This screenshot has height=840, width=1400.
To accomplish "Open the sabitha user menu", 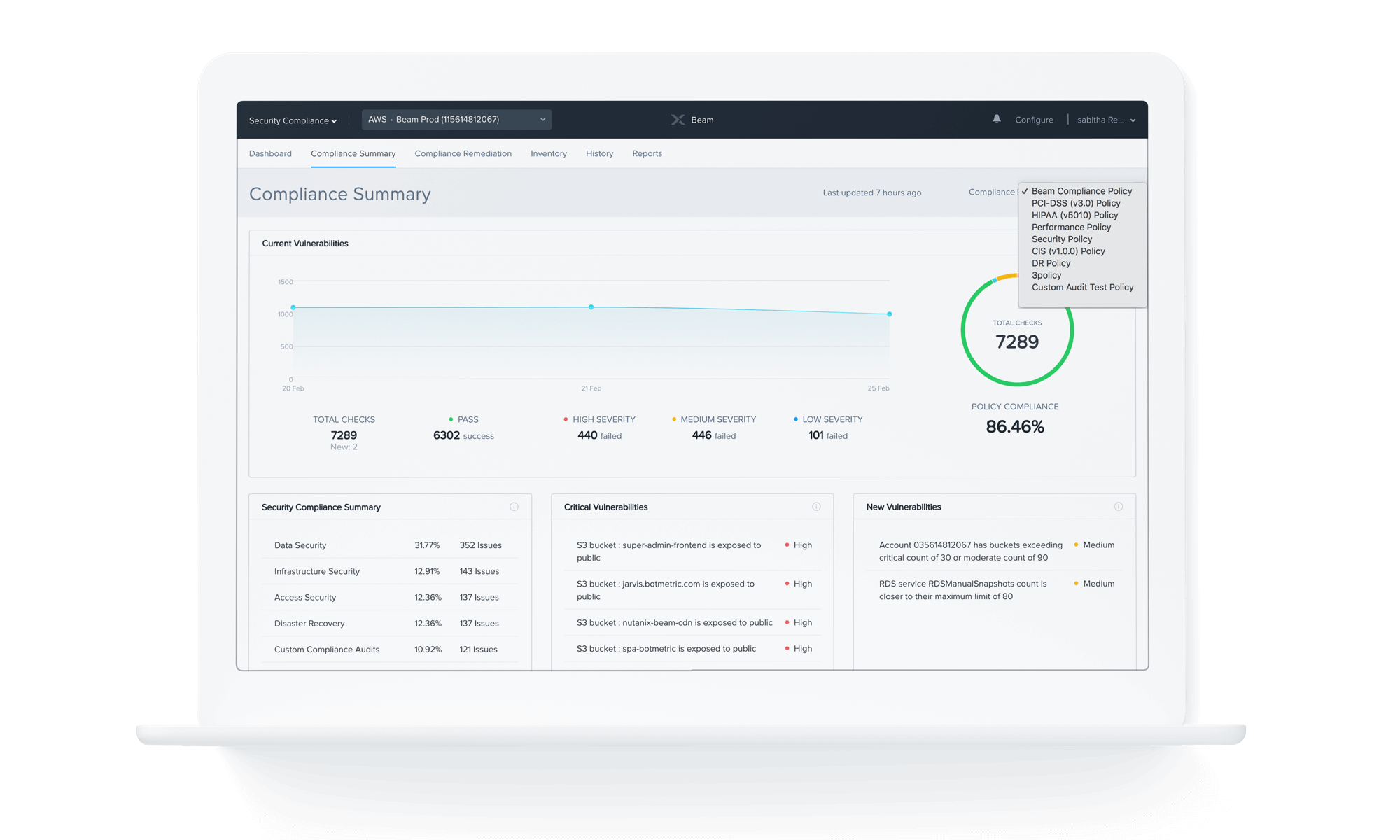I will [x=1106, y=120].
